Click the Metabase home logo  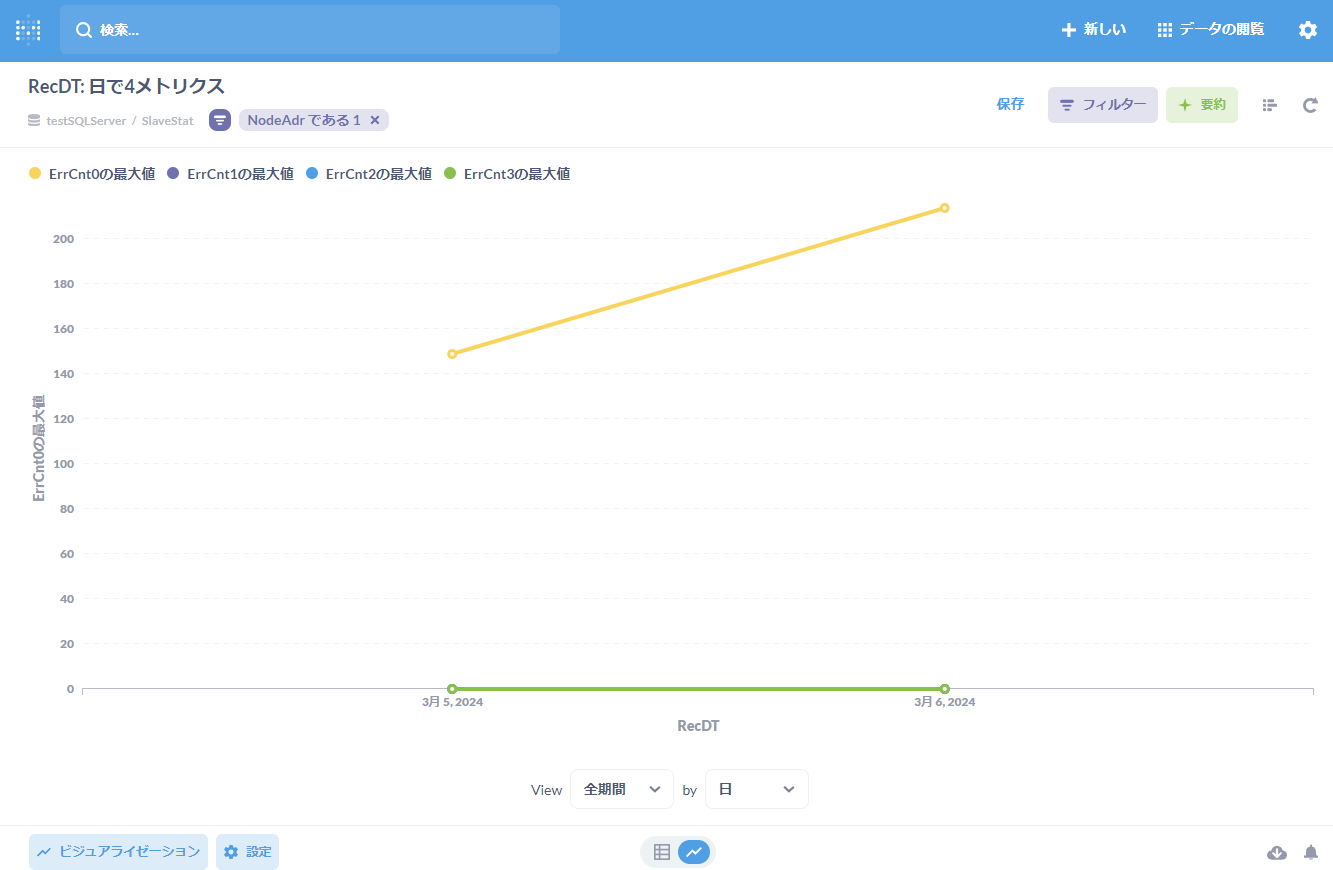tap(28, 30)
